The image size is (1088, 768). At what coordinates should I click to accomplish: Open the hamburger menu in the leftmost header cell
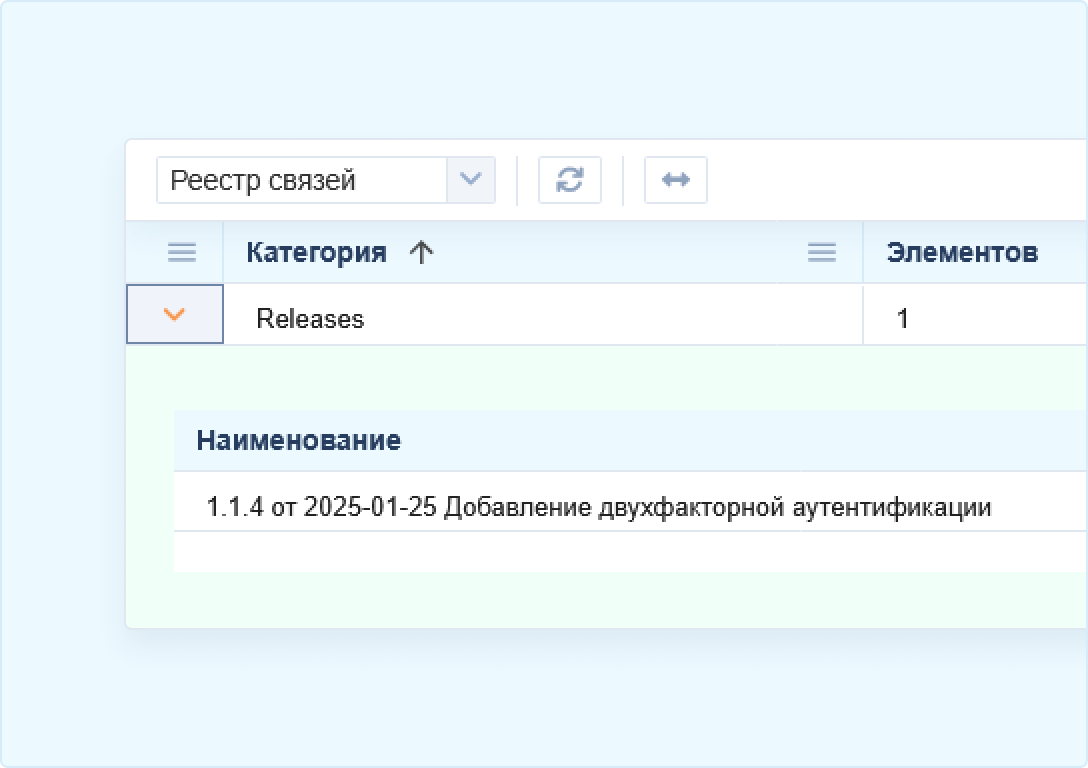tap(181, 253)
